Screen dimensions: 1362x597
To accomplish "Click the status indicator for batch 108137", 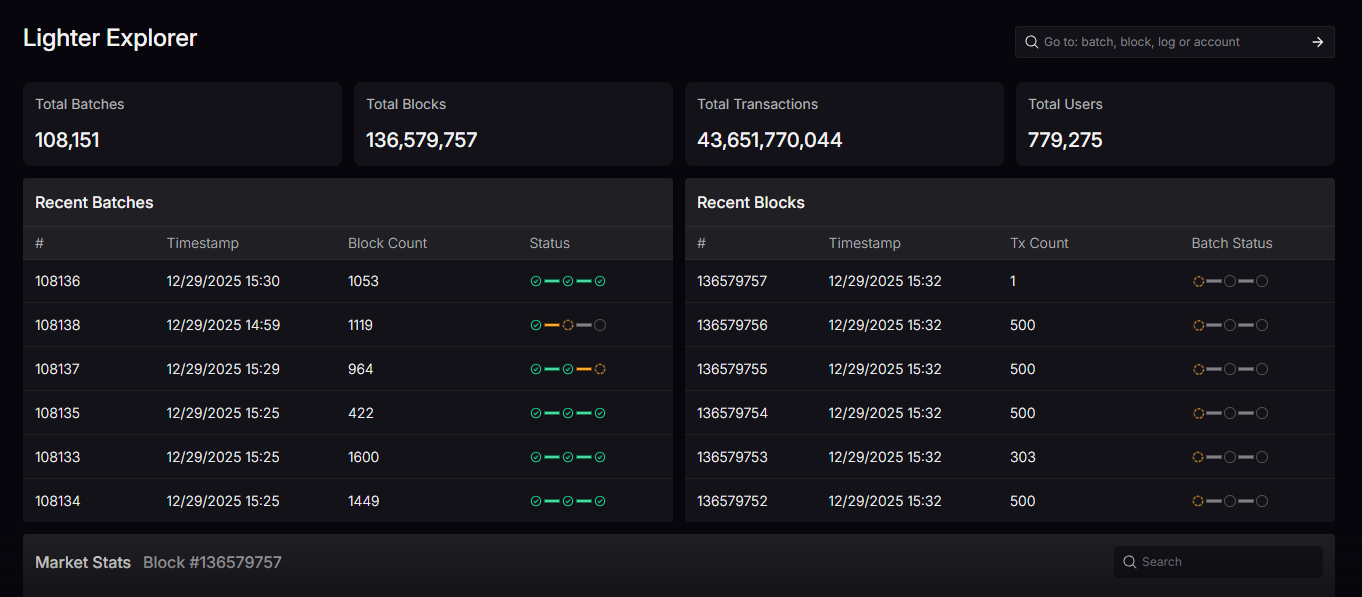I will 567,369.
